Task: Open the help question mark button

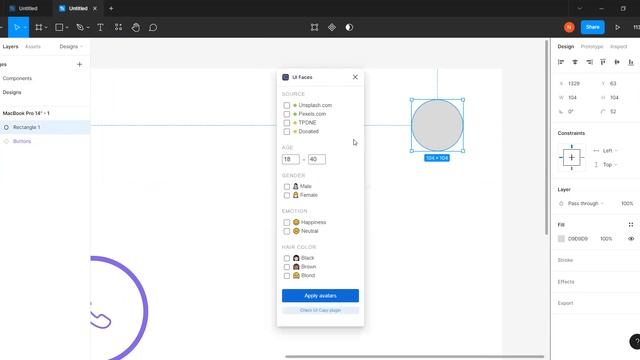Action: (635, 342)
